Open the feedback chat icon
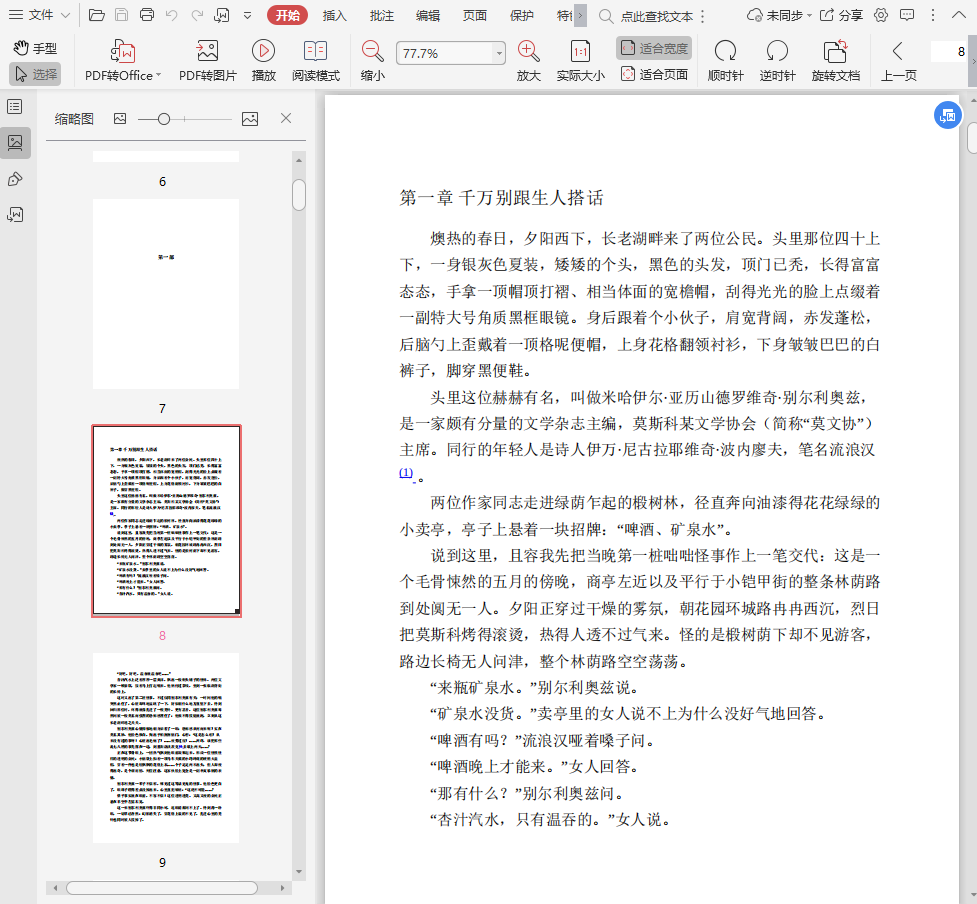 click(908, 15)
